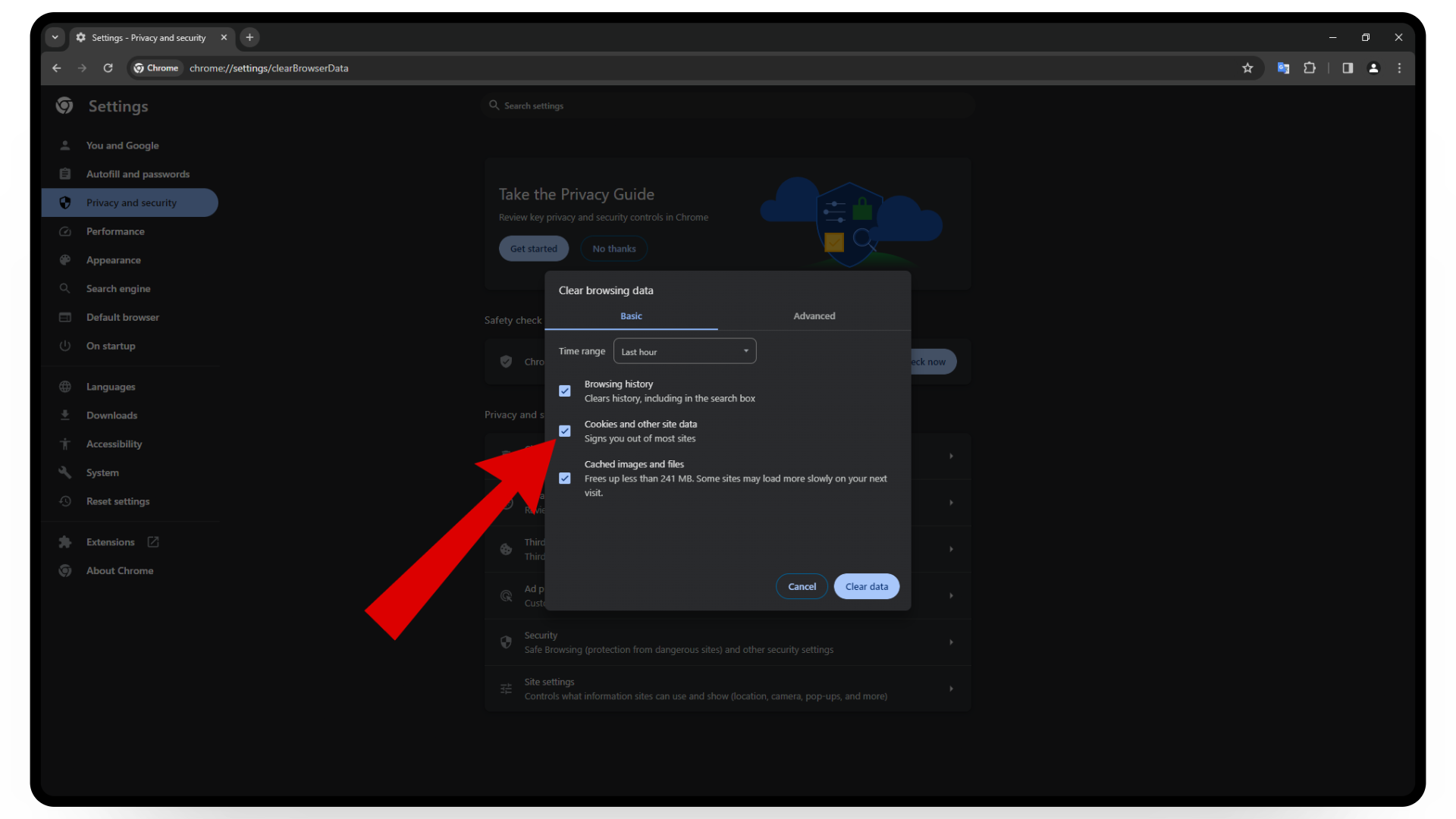Open the Time range dropdown

pos(684,351)
